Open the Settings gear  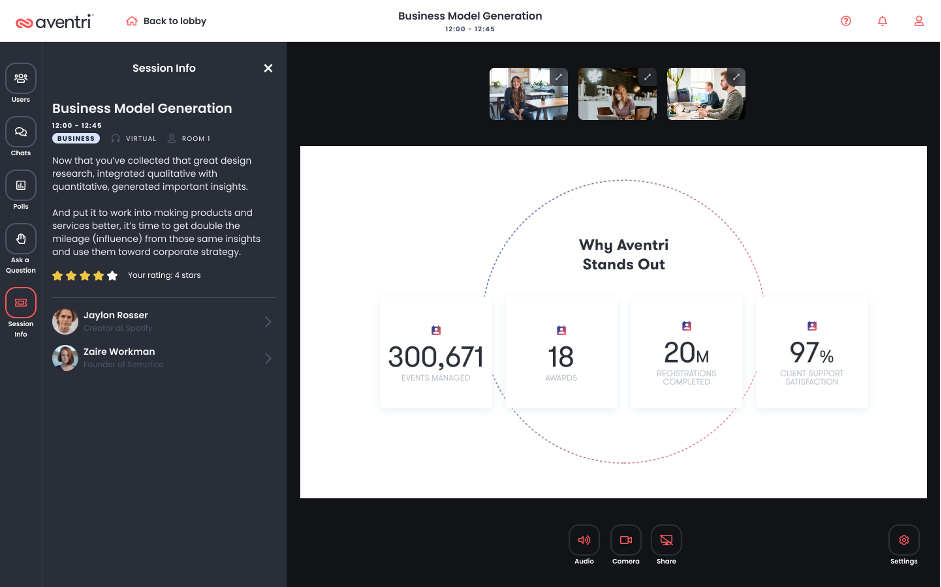pyautogui.click(x=903, y=540)
